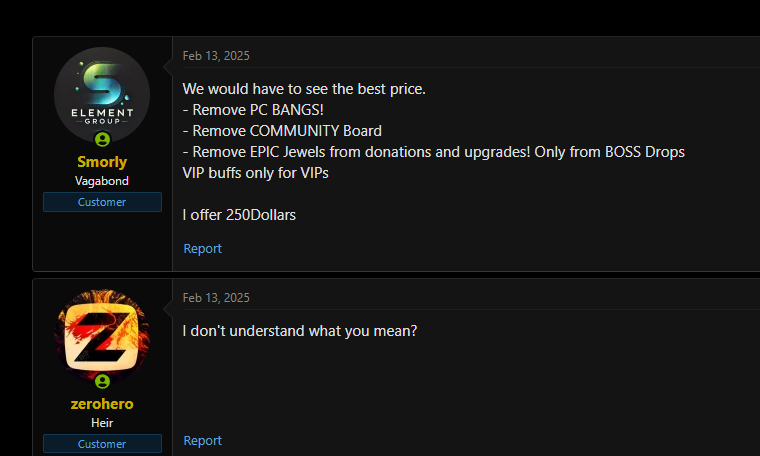Click the 'Remove COMMUNITY Board' line
The height and width of the screenshot is (456, 760).
[x=282, y=131]
